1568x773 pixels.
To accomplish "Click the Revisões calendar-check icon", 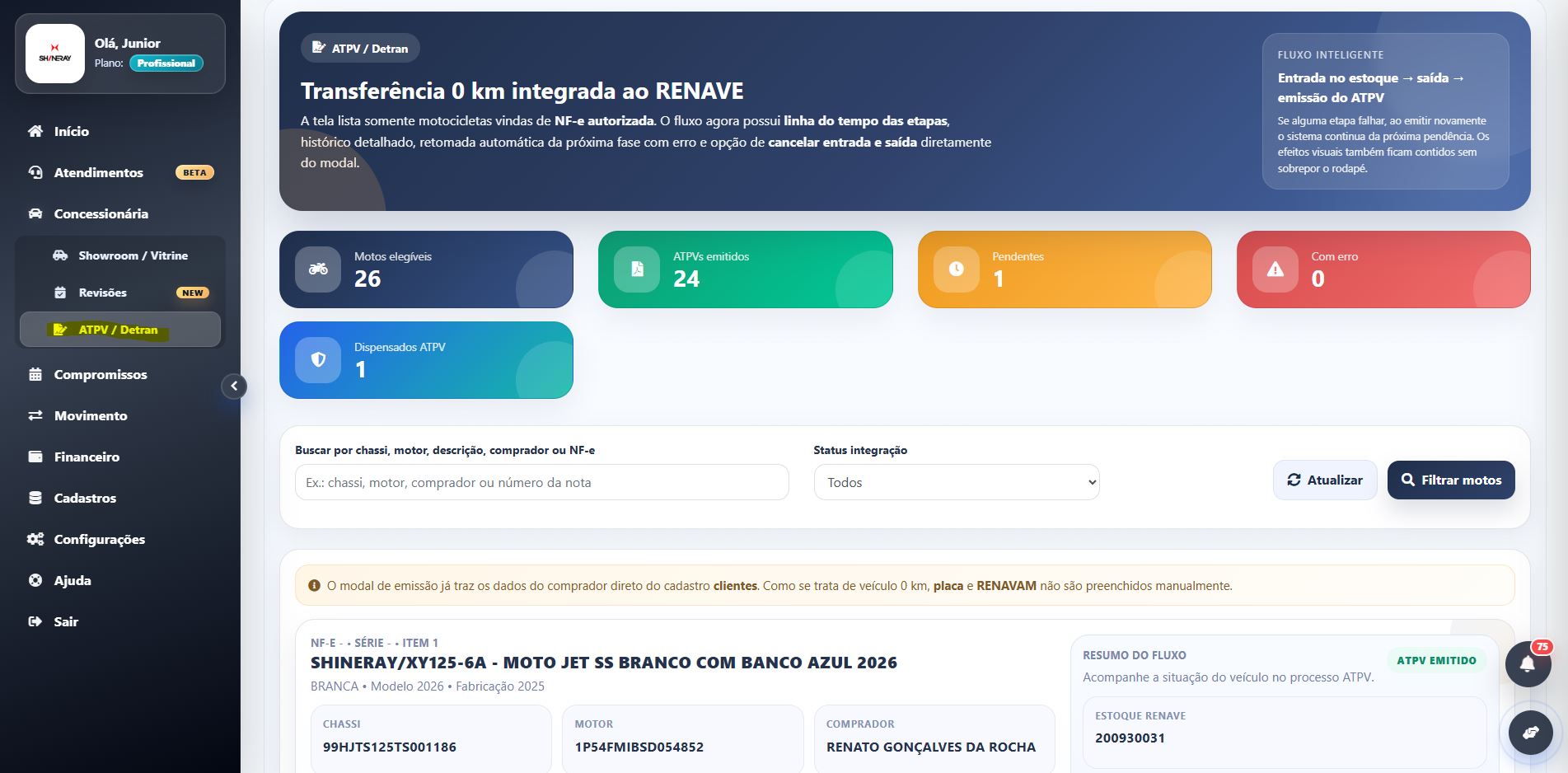I will [60, 293].
